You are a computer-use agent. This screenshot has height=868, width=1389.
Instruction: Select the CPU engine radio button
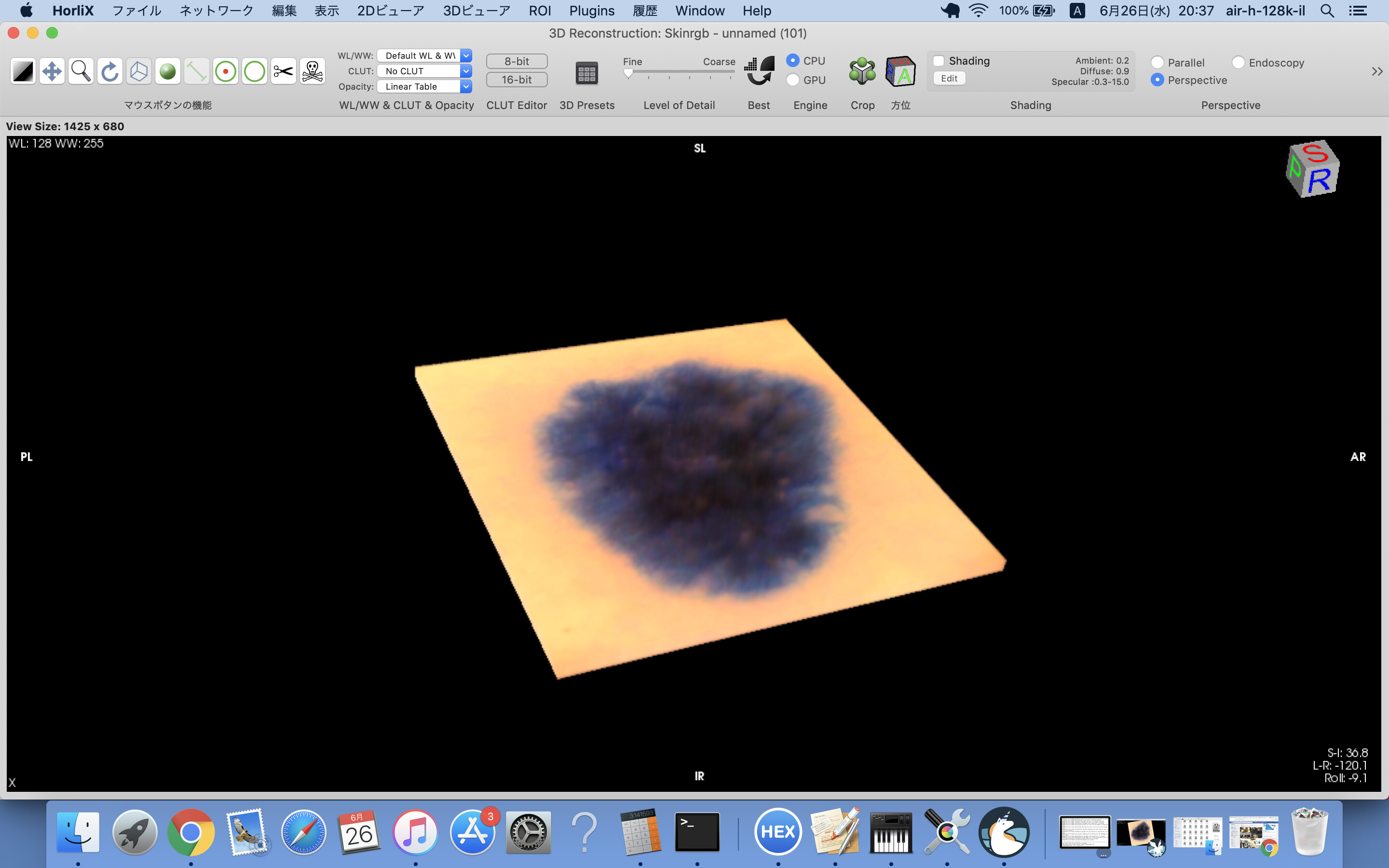click(x=793, y=60)
